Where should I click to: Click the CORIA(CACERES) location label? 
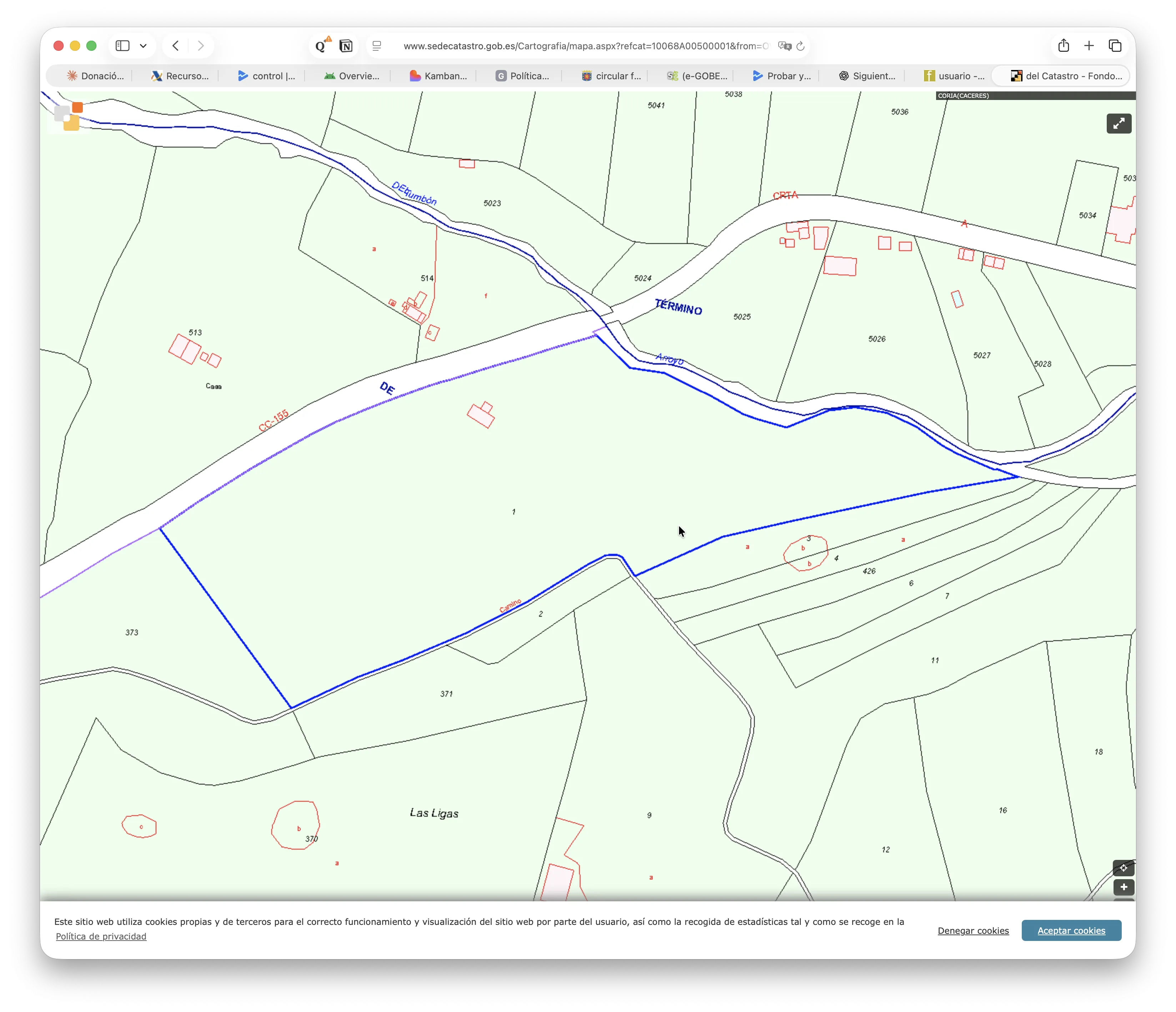point(963,95)
